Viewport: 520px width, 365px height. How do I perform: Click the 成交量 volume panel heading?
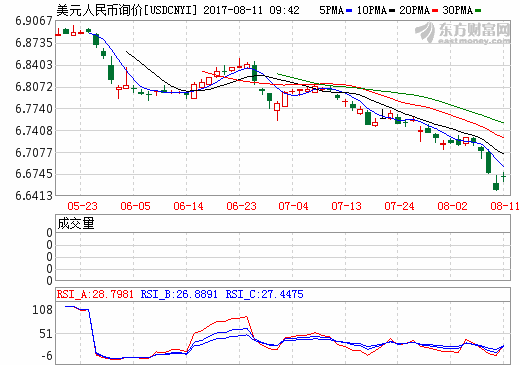point(76,223)
